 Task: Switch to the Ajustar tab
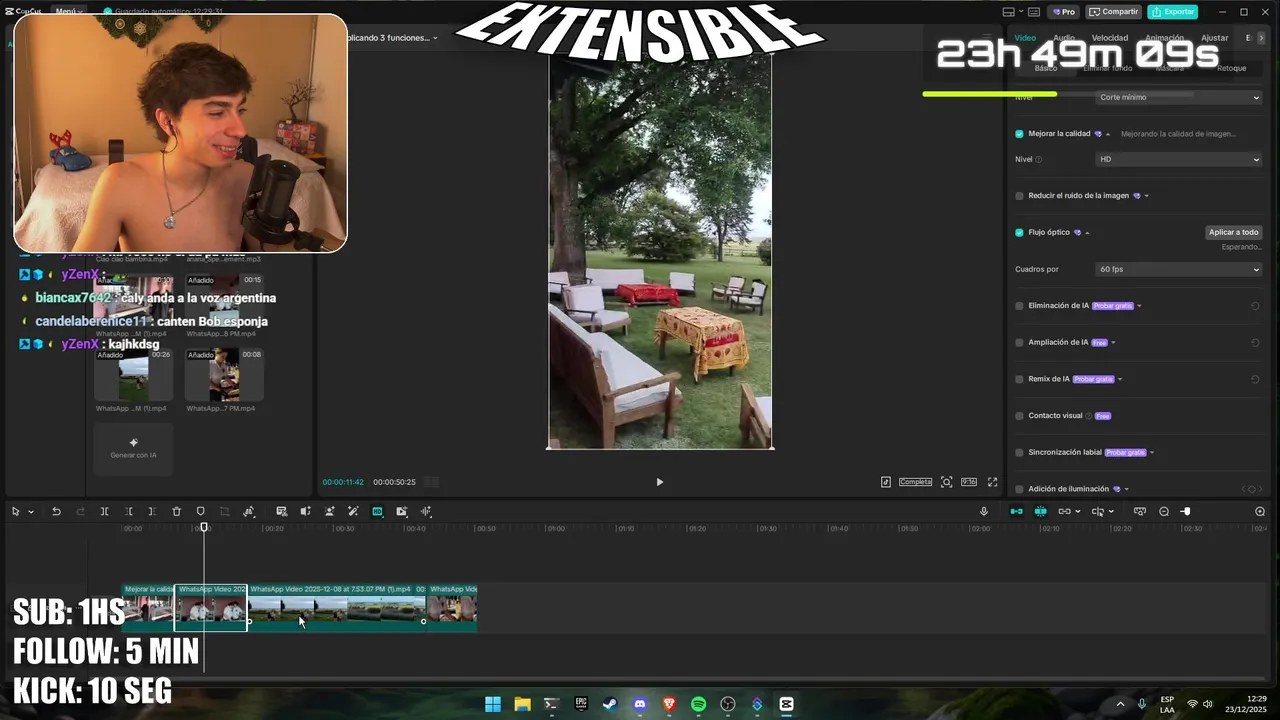click(x=1214, y=38)
